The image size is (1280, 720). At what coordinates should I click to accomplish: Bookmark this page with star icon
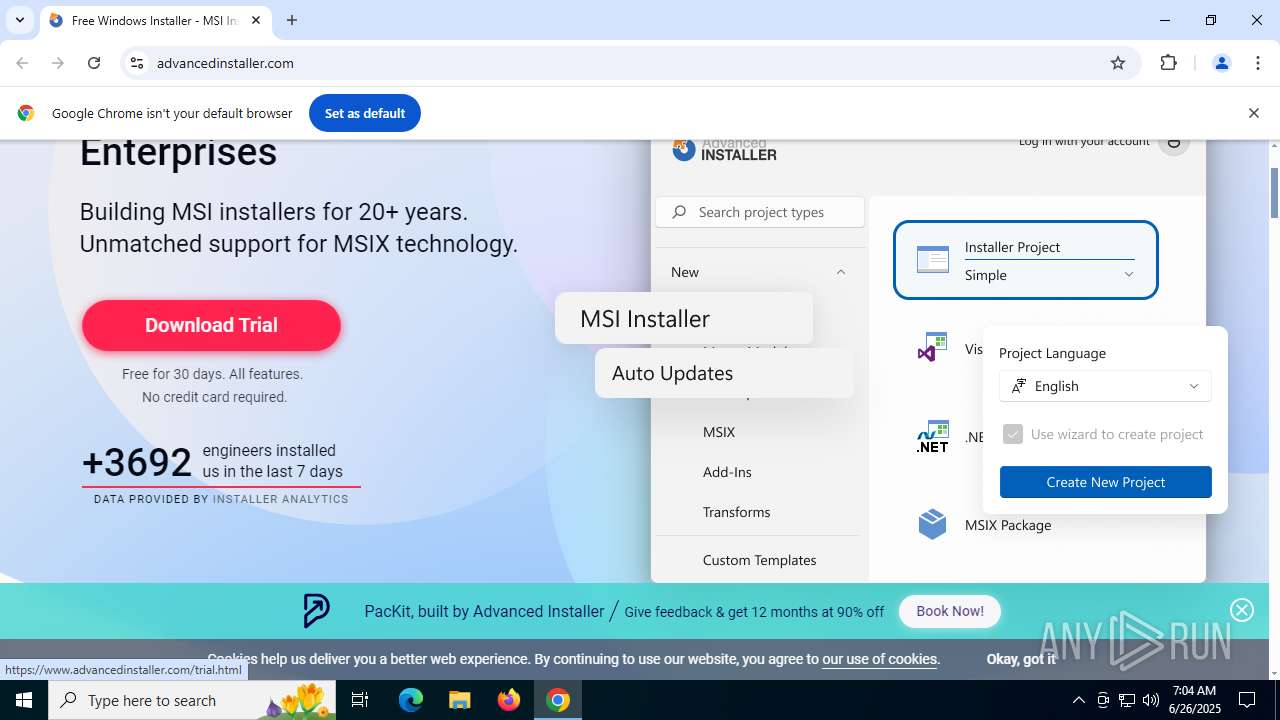pos(1118,63)
